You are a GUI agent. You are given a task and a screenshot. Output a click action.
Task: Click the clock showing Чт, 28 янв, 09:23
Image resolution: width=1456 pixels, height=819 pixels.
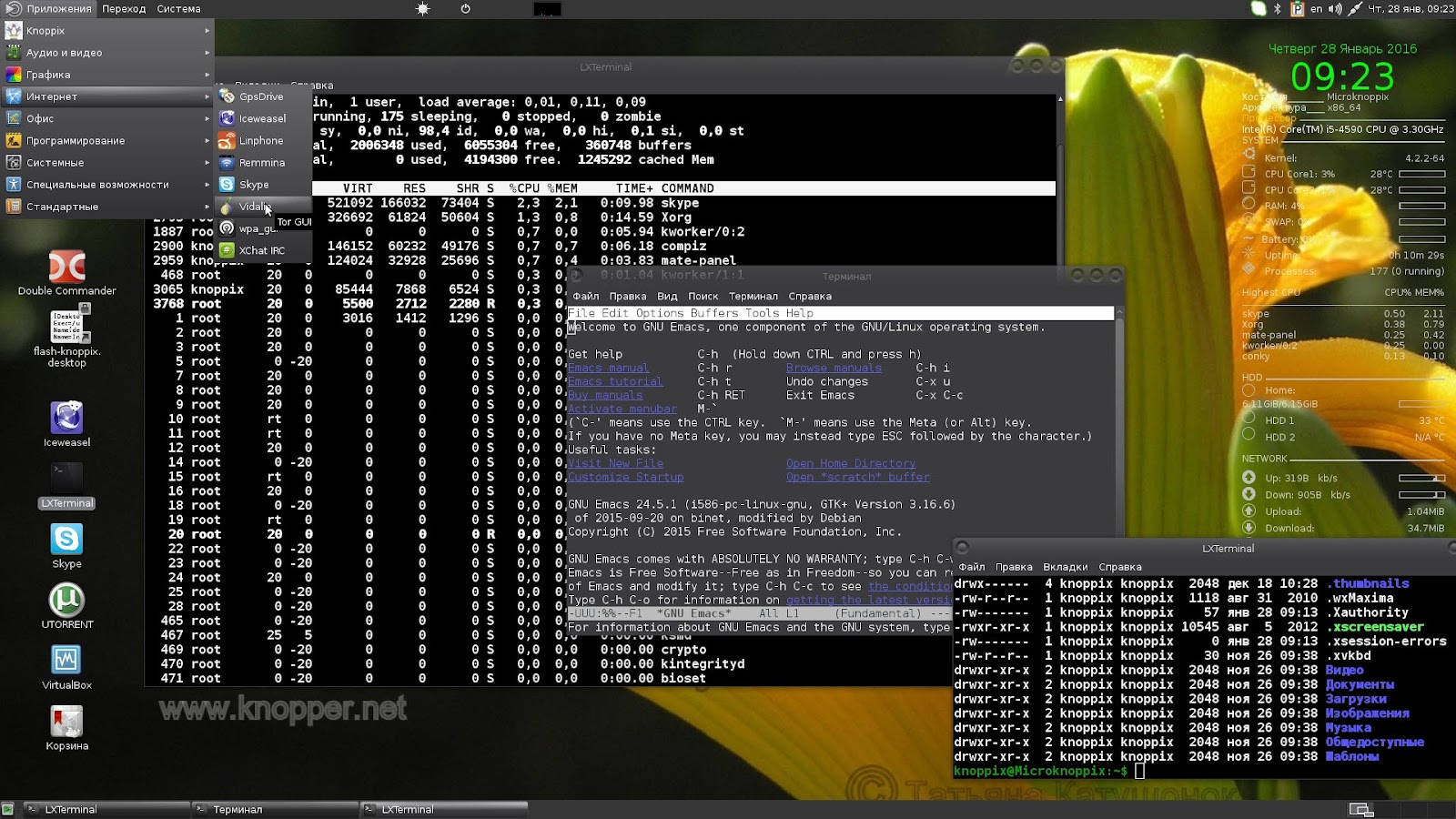click(1411, 9)
